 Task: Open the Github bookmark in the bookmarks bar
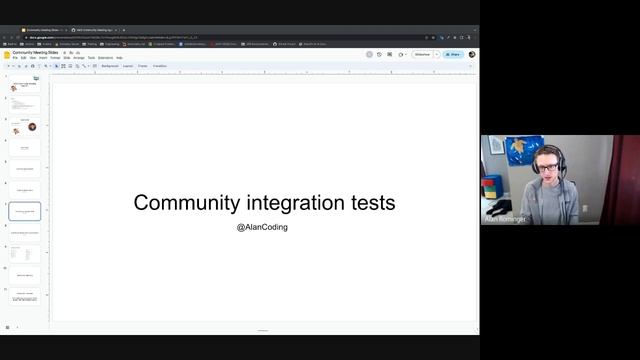284,44
